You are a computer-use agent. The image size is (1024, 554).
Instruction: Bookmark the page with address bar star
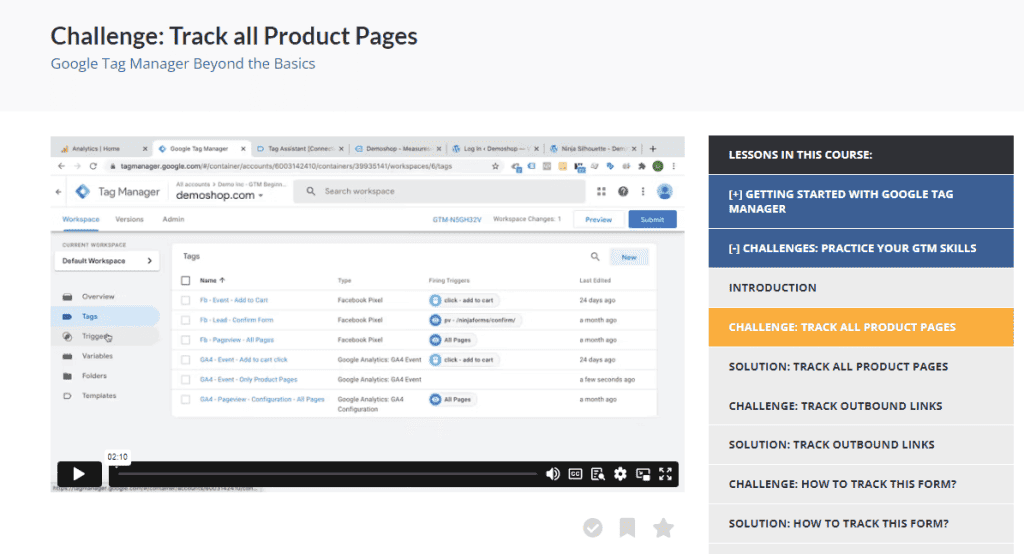(x=496, y=167)
